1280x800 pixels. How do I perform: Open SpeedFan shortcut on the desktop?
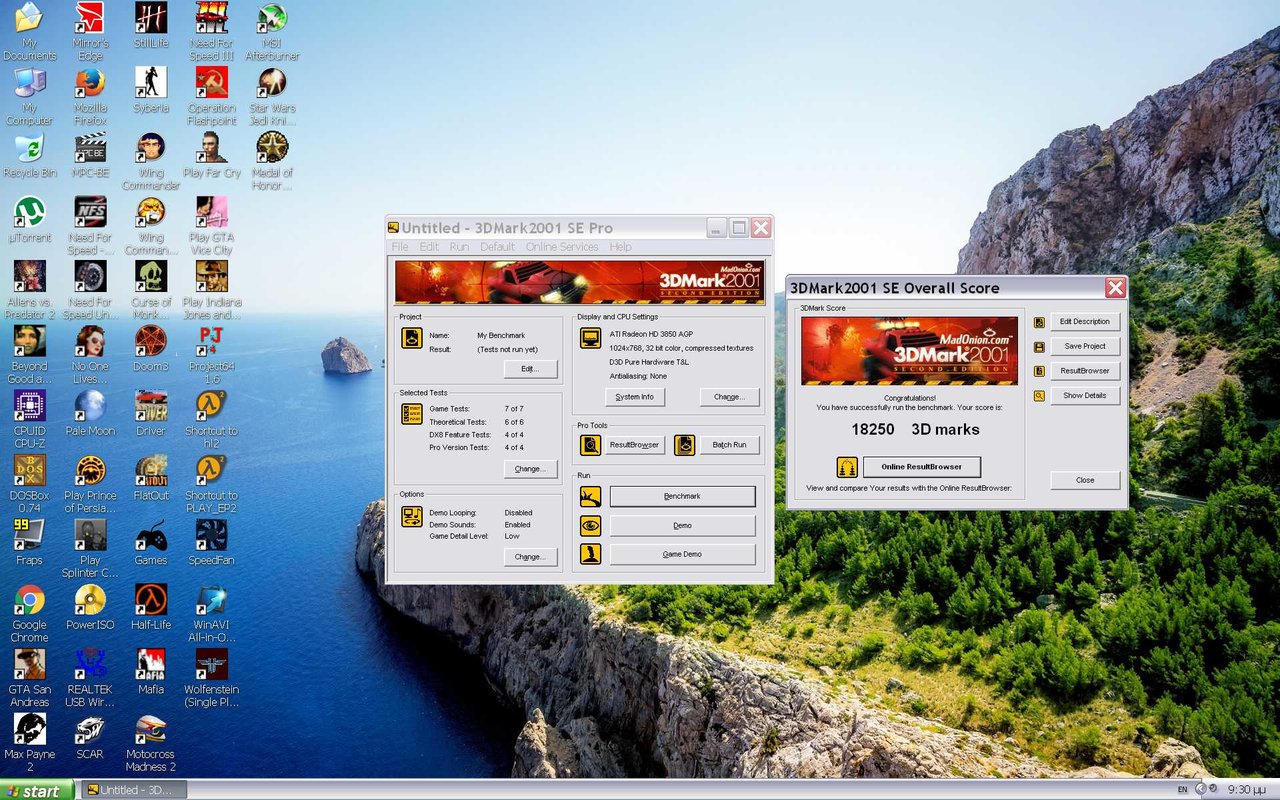pos(211,541)
